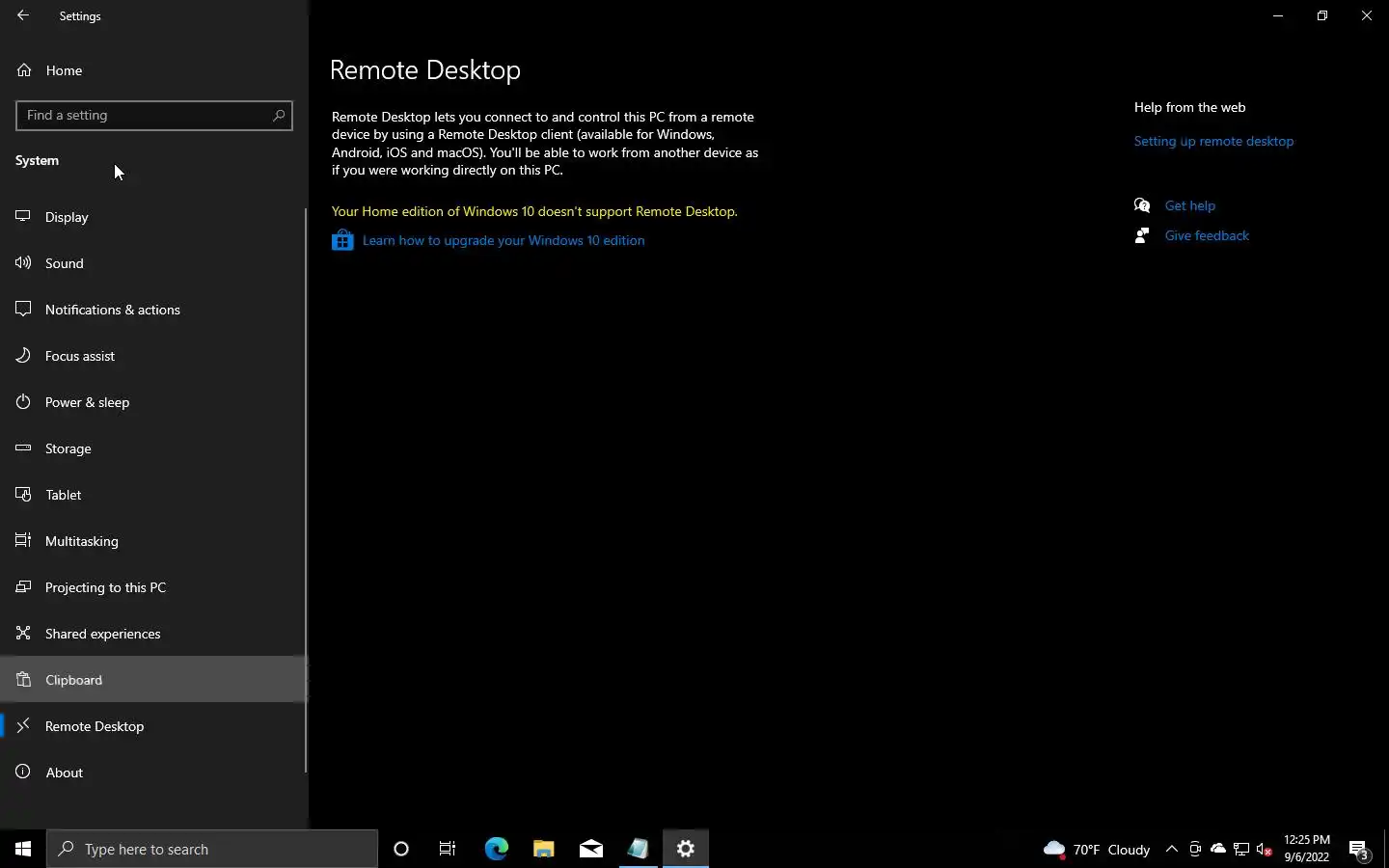Open Projecting to this PC
Viewport: 1389px width, 868px height.
154,587
